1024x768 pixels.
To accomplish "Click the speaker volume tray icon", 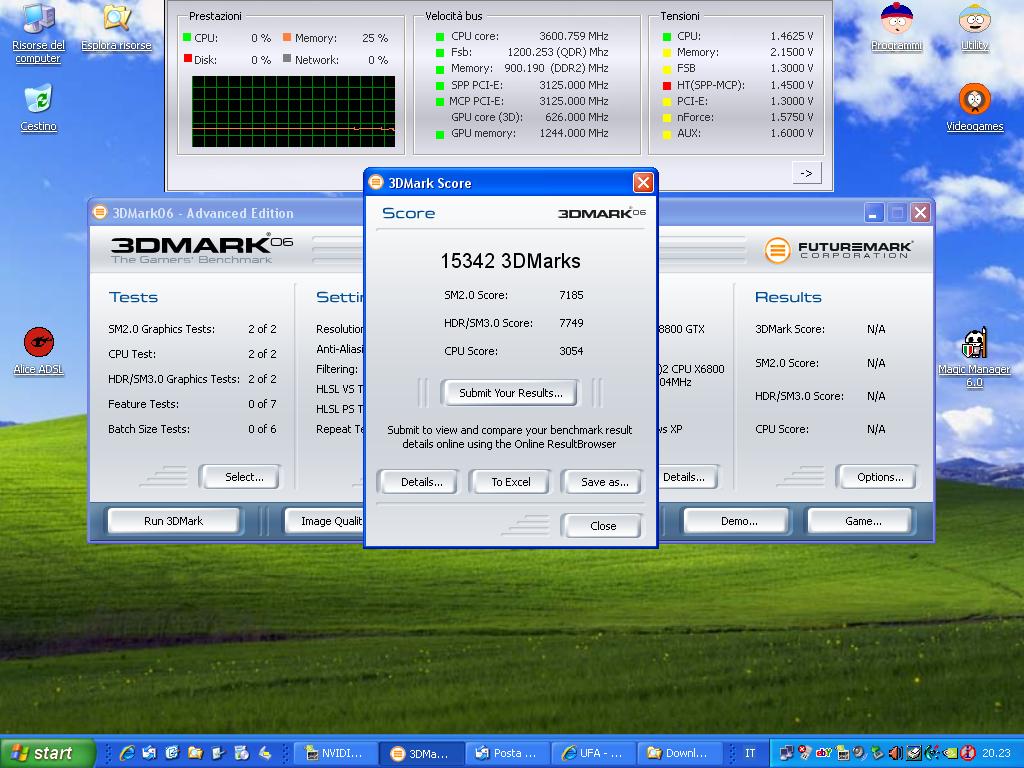I will pyautogui.click(x=896, y=753).
